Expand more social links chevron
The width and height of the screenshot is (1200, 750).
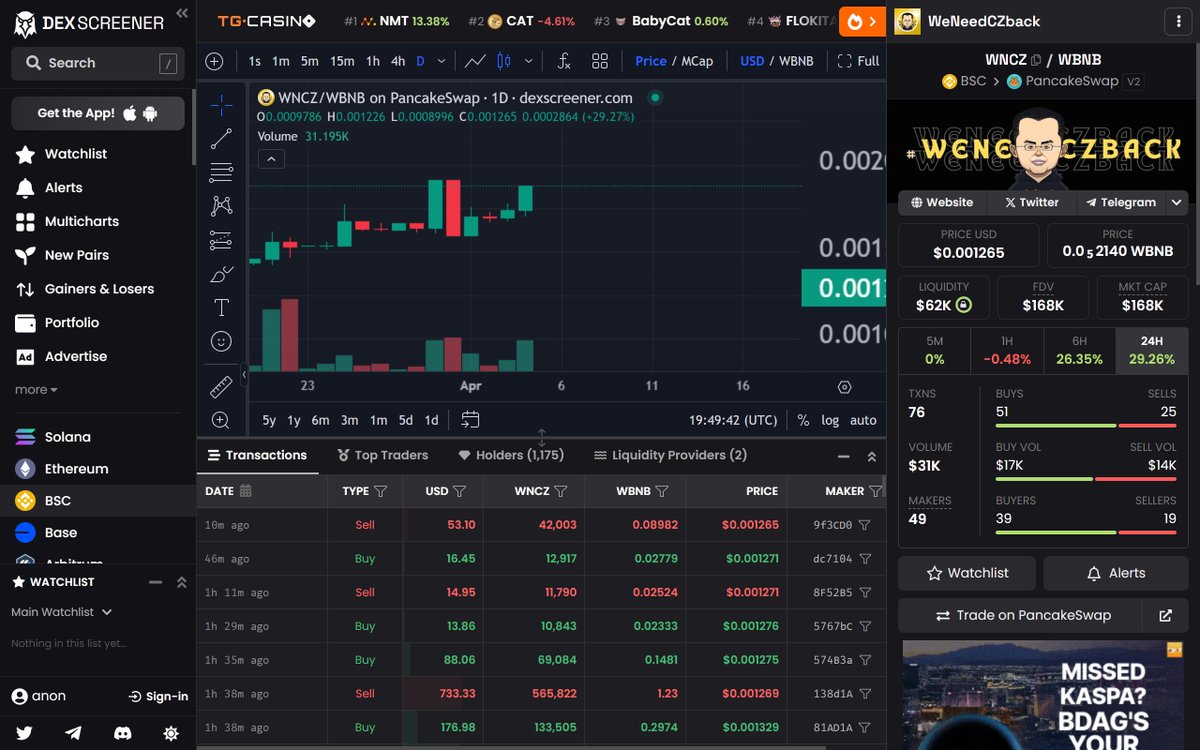pyautogui.click(x=1177, y=202)
